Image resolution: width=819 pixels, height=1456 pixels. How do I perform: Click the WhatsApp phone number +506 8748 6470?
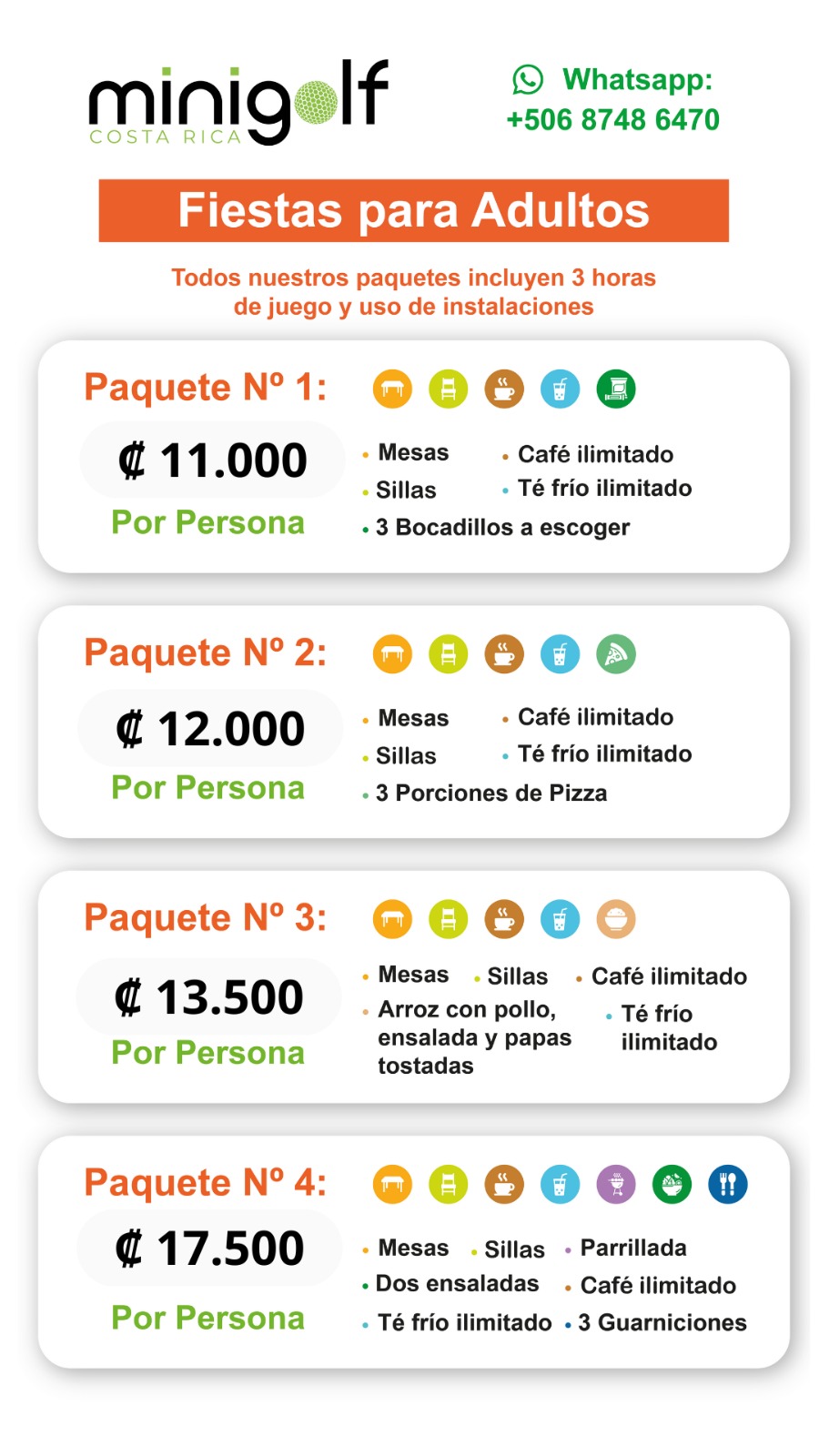tap(612, 120)
